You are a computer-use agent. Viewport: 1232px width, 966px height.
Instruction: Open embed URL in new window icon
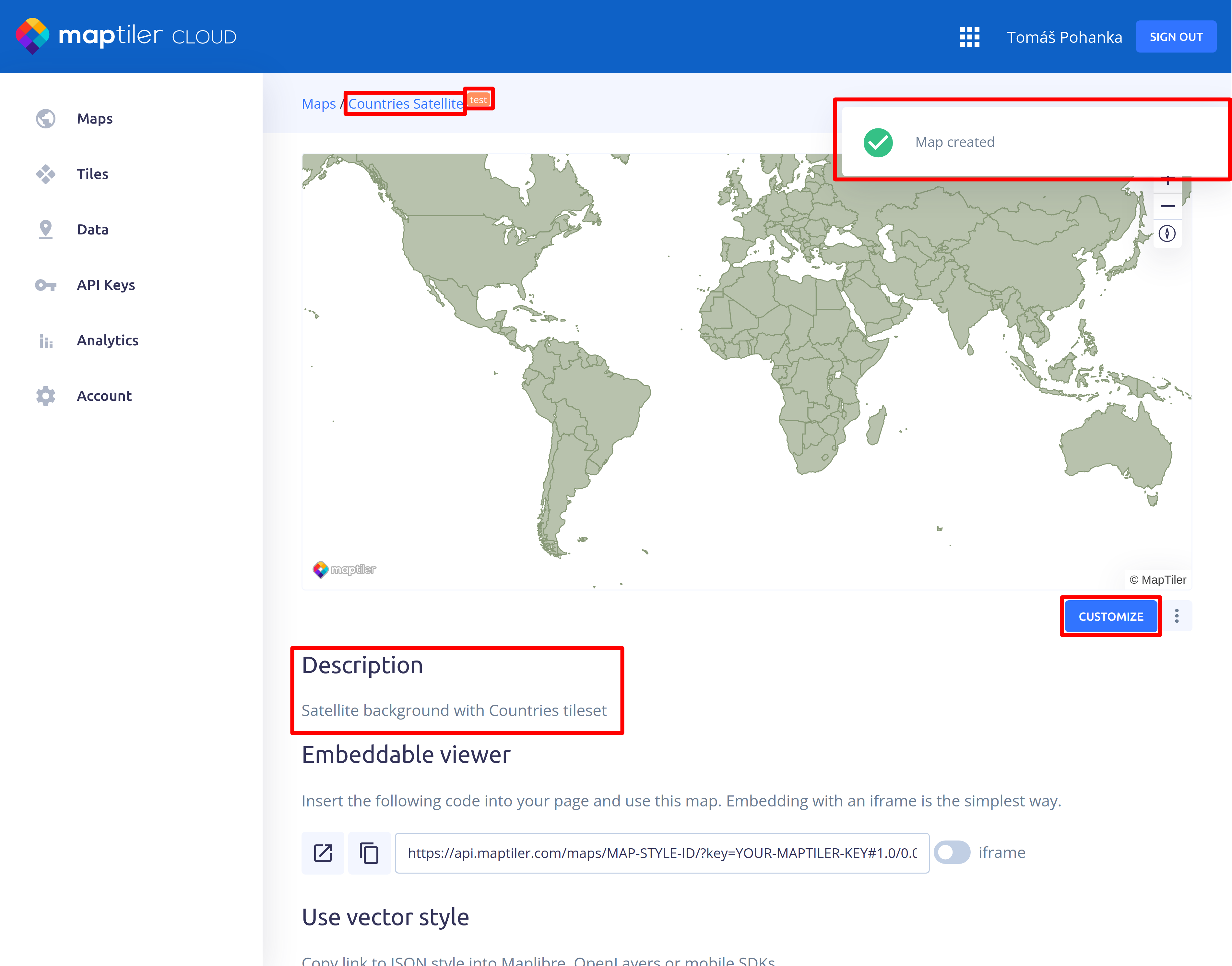click(x=322, y=853)
